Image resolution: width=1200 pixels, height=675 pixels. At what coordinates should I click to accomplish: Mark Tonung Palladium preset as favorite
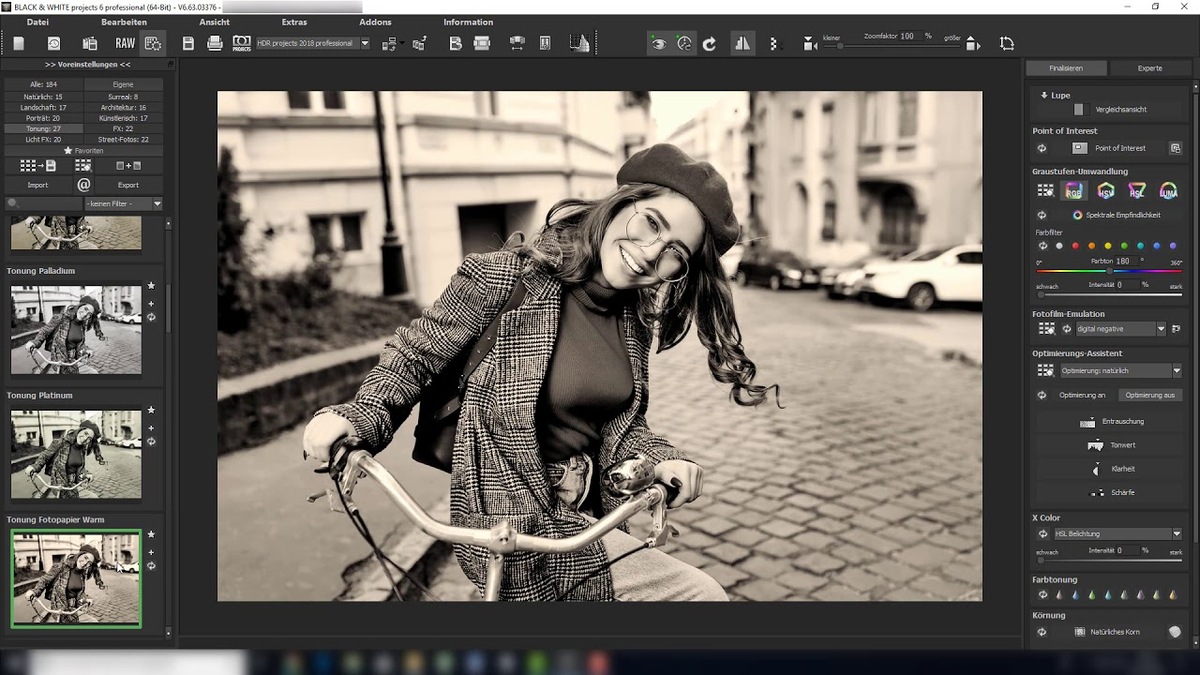[x=151, y=286]
